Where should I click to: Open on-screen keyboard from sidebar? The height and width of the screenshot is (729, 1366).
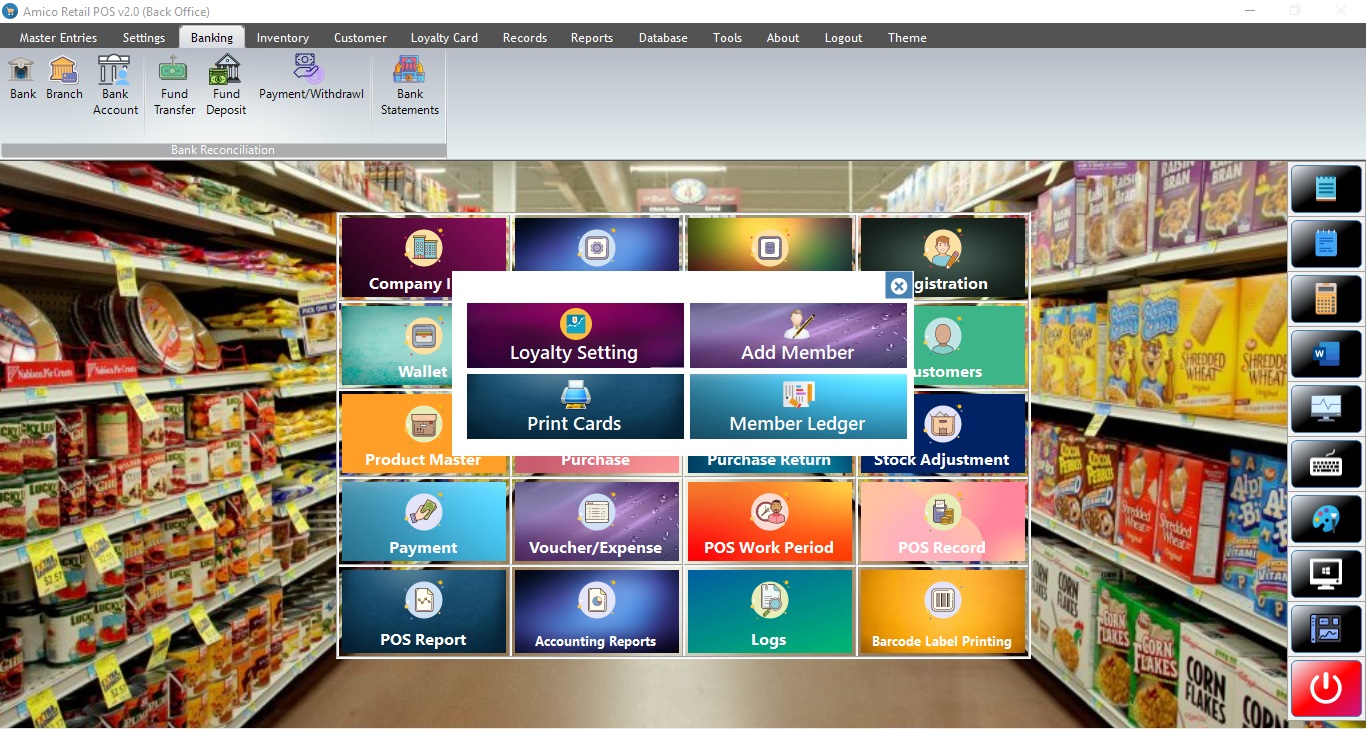tap(1326, 464)
